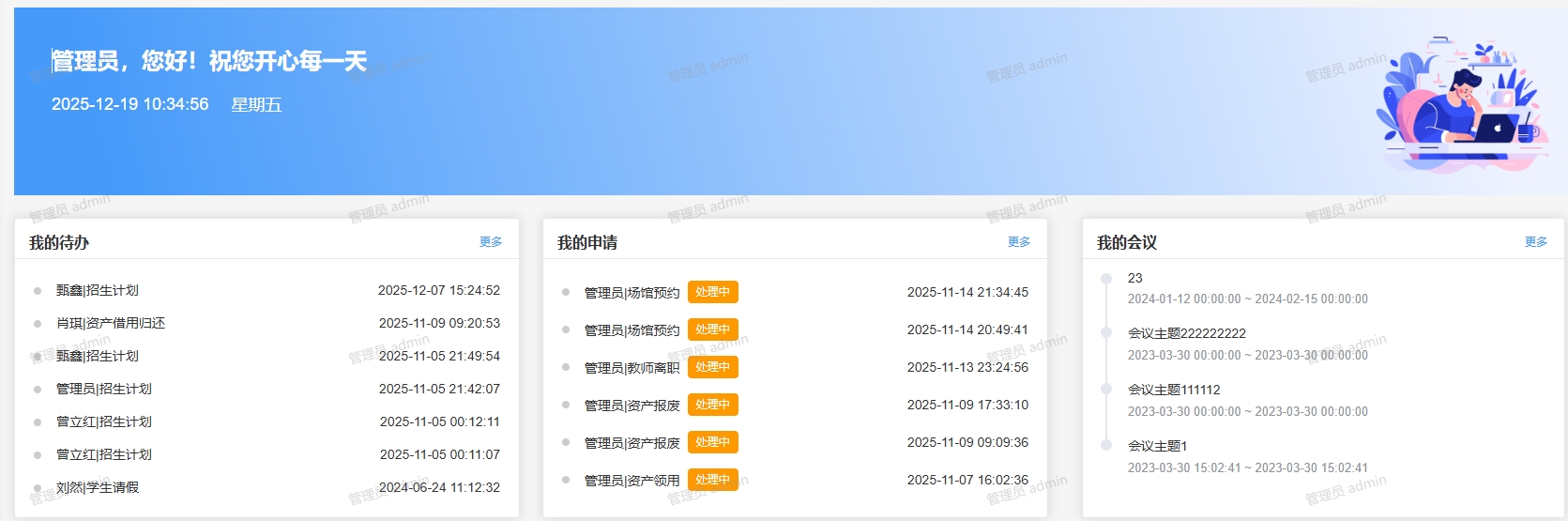Image resolution: width=1568 pixels, height=521 pixels.
Task: Open 场馆预约 application from 21:34:45
Action: 632,293
